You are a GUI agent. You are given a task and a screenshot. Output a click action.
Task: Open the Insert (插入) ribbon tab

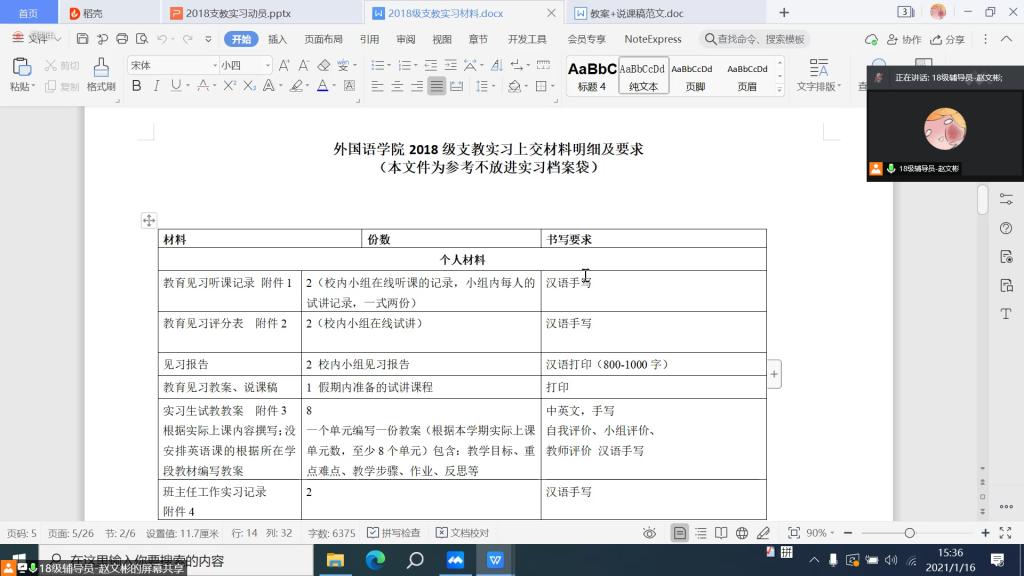coord(277,39)
